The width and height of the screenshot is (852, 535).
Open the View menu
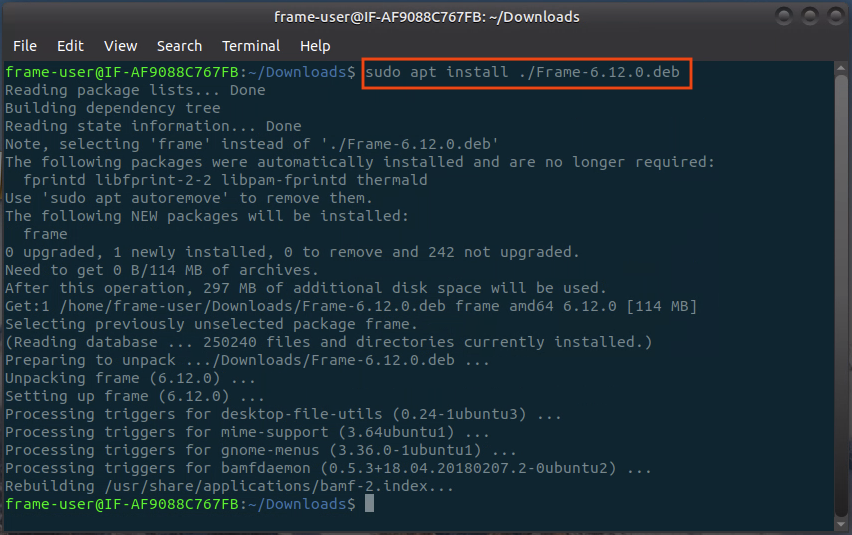[x=121, y=46]
